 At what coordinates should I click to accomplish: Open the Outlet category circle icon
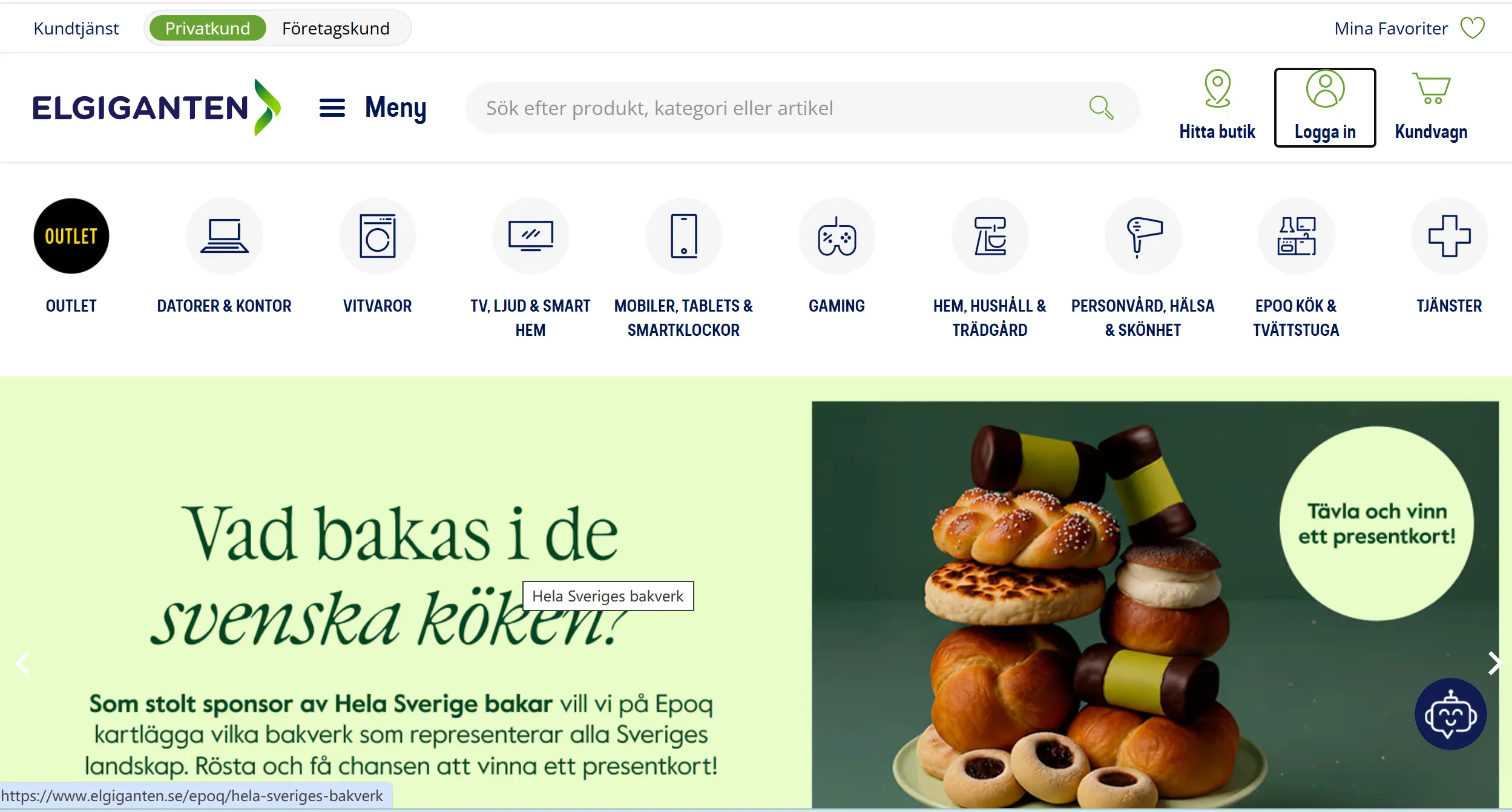pyautogui.click(x=71, y=236)
